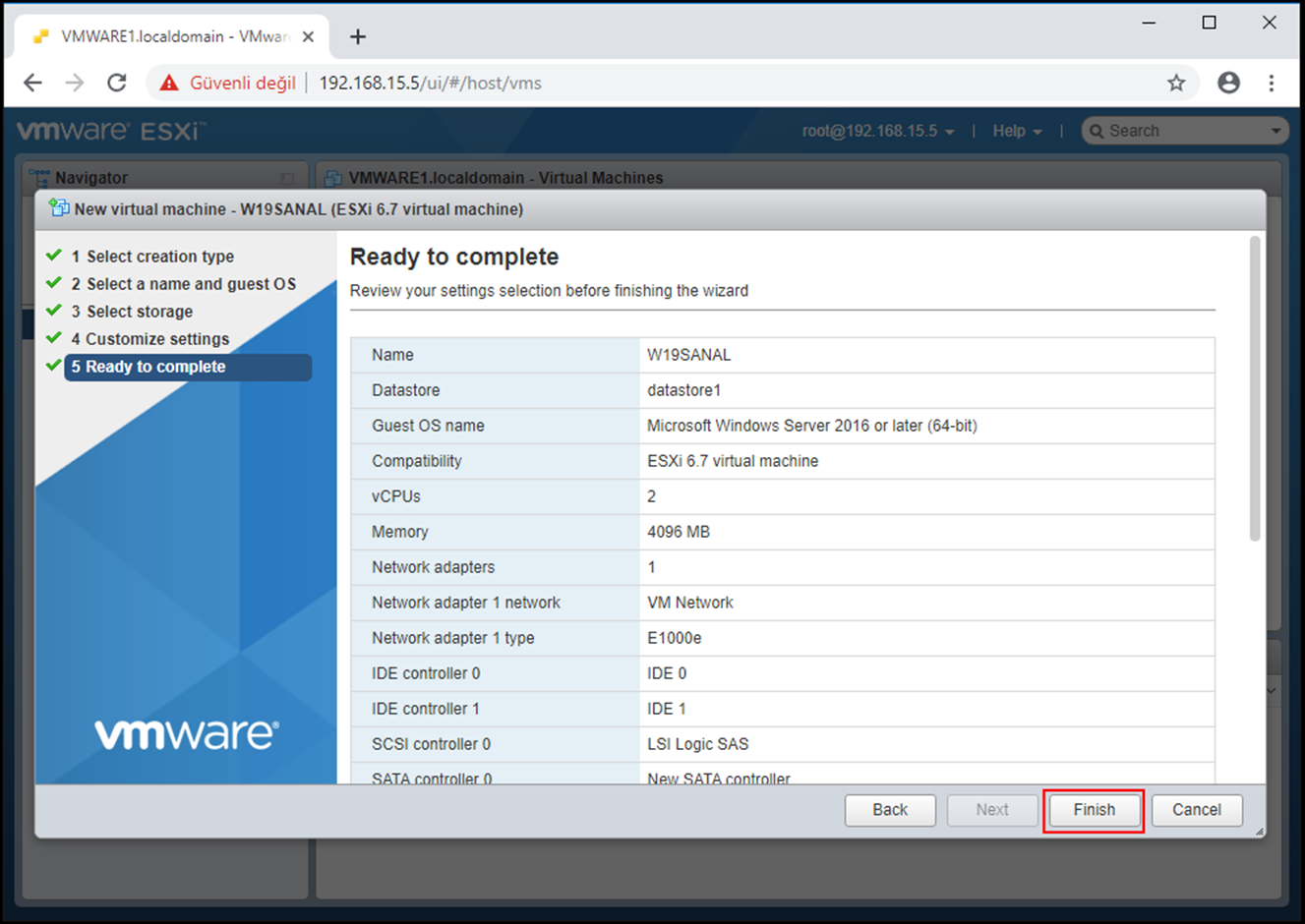Viewport: 1305px width, 924px height.
Task: Click the 4096 MB memory value
Action: pos(679,532)
